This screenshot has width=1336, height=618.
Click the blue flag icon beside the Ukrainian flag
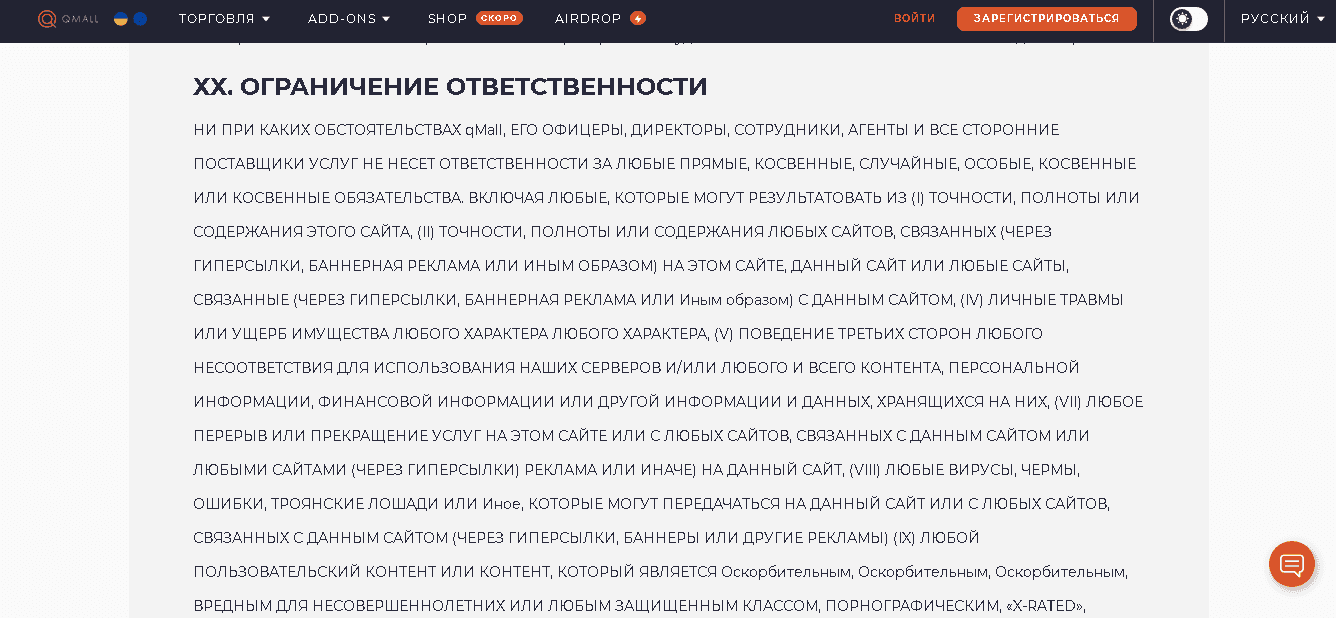[x=140, y=19]
